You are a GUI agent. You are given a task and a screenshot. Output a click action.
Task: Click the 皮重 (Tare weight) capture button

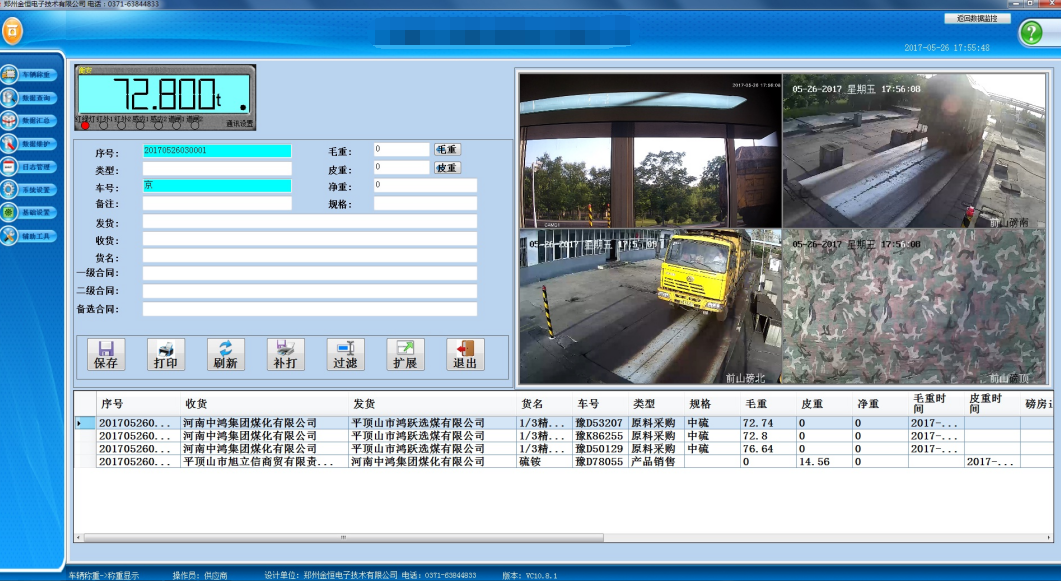click(447, 168)
